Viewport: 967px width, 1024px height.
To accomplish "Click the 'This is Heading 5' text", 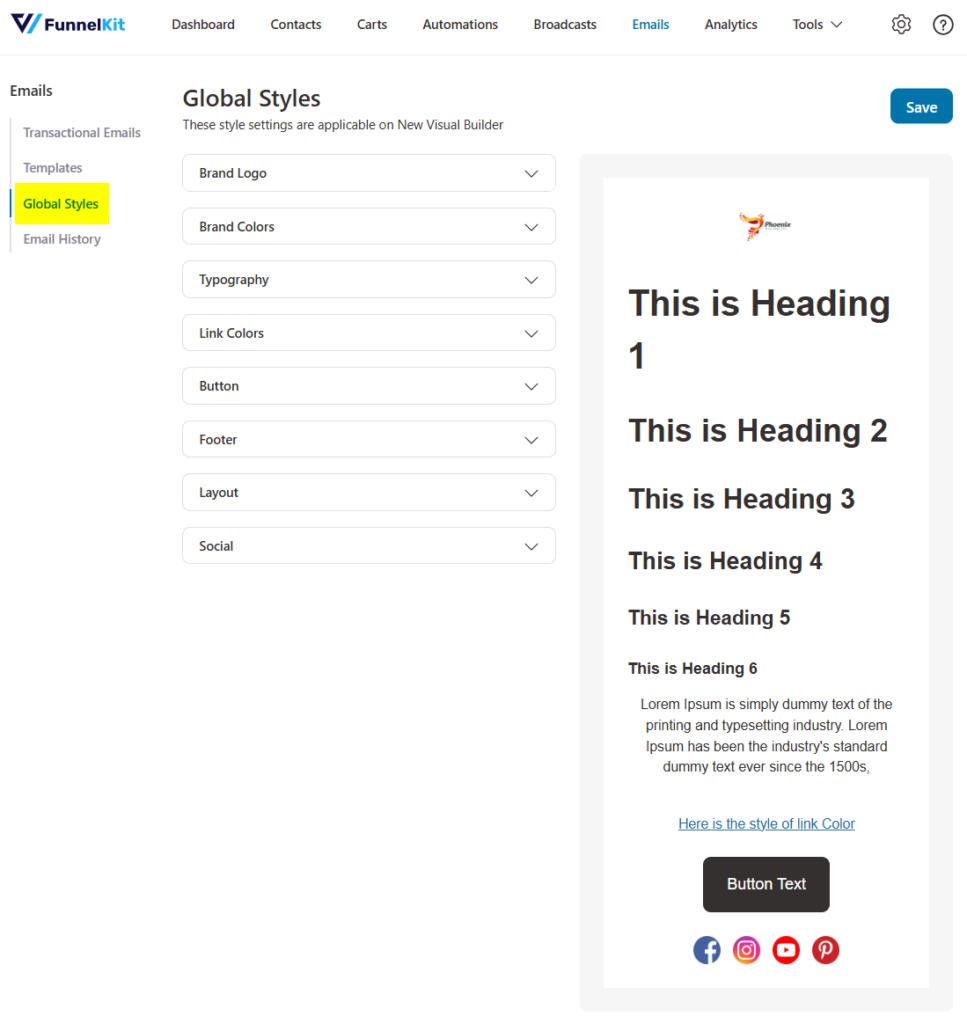I will [709, 618].
